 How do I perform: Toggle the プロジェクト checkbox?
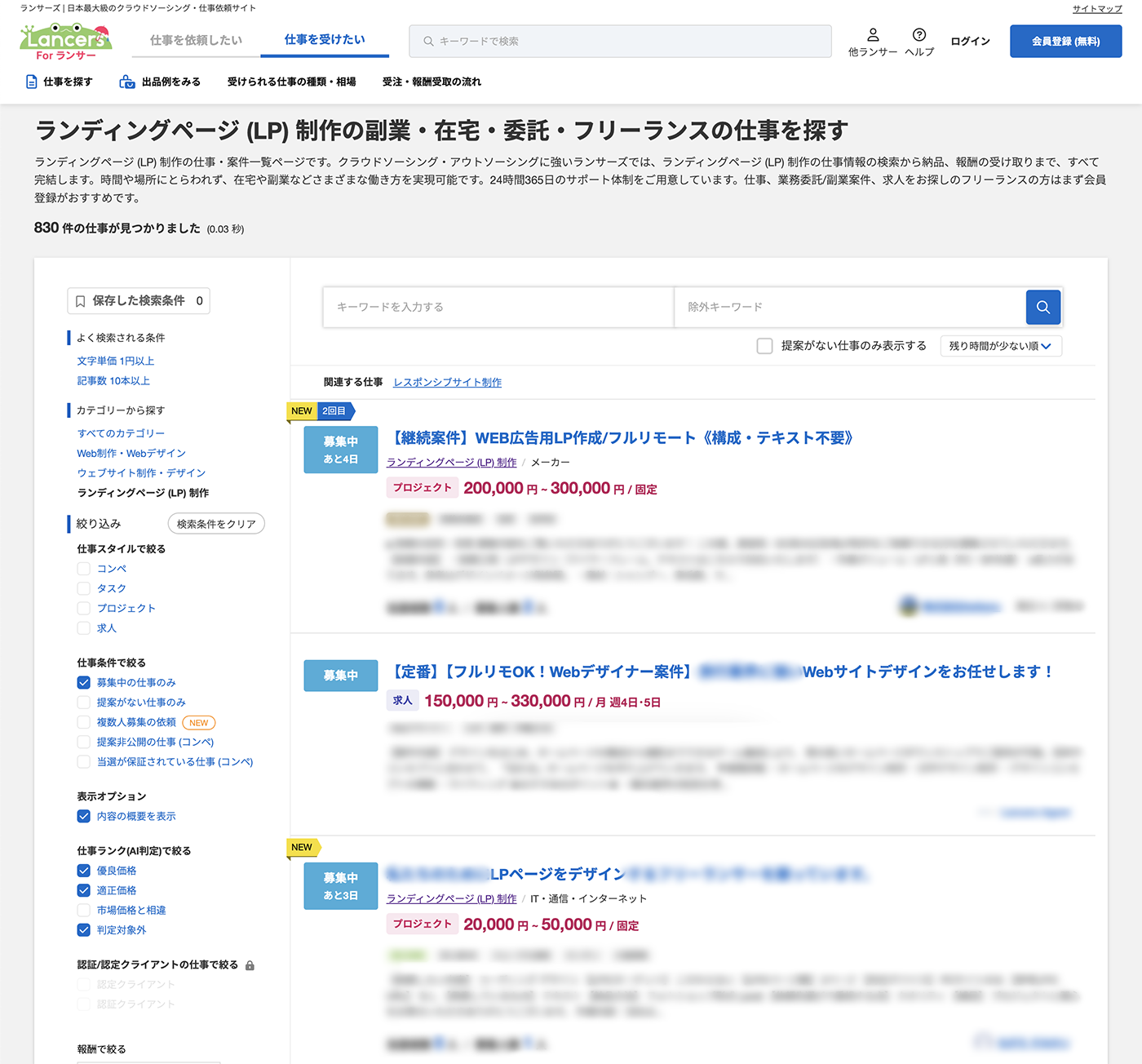(x=83, y=608)
